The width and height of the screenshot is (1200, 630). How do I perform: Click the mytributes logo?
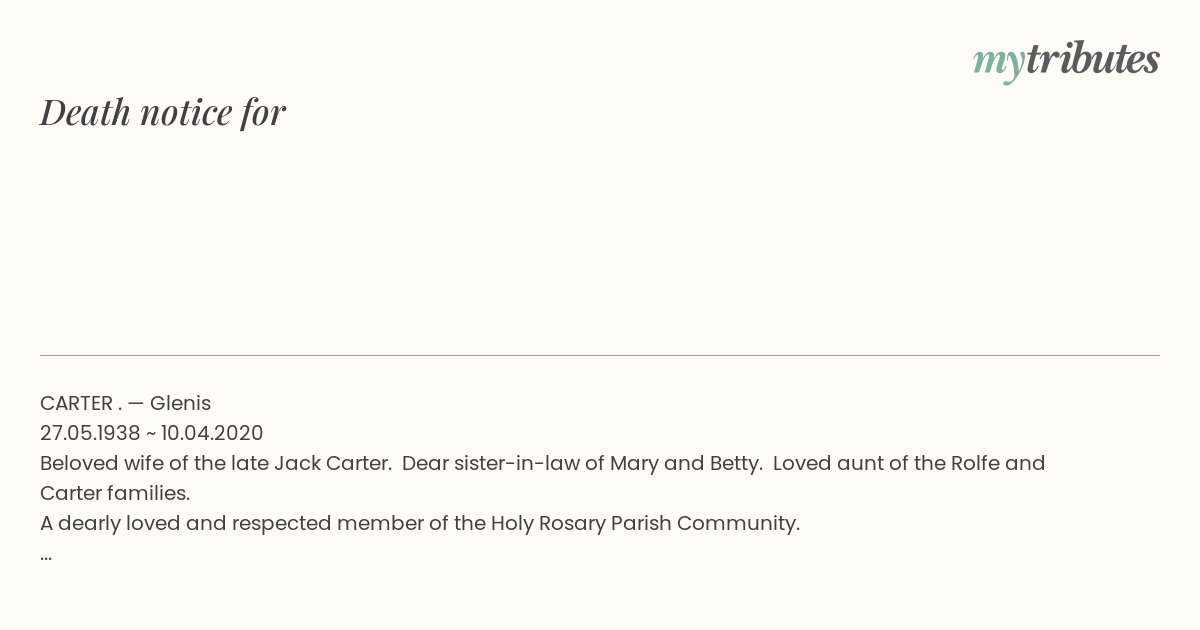(x=1066, y=61)
